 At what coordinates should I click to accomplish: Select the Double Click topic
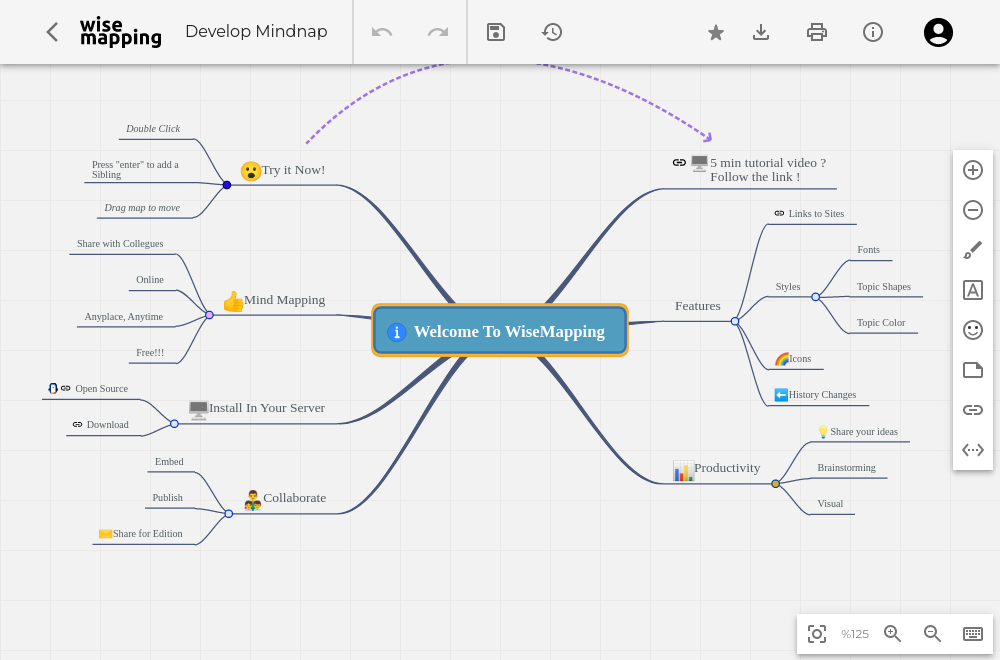pos(153,129)
